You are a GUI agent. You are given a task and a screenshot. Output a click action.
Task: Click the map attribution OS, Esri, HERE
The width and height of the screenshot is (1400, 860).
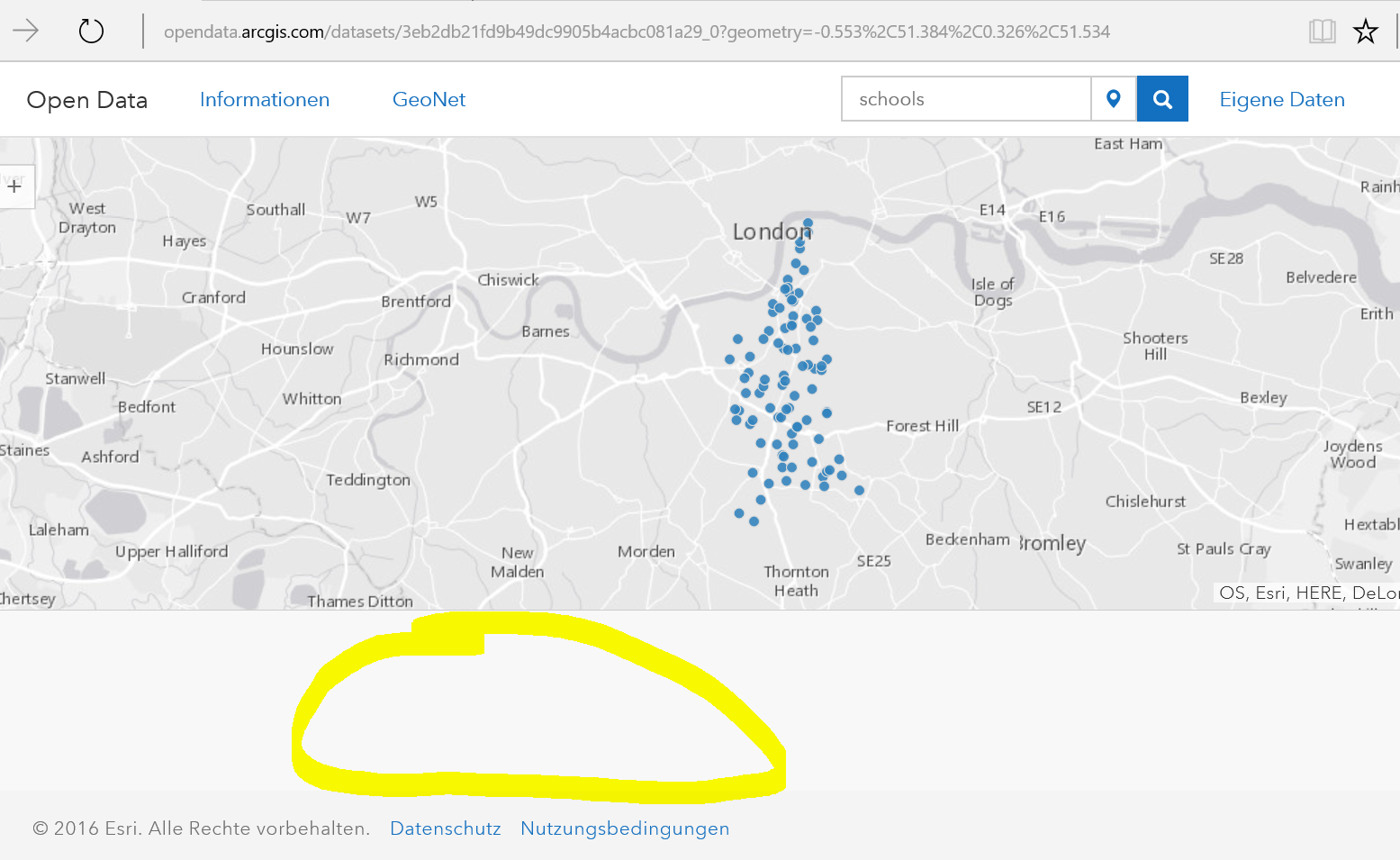pyautogui.click(x=1309, y=593)
